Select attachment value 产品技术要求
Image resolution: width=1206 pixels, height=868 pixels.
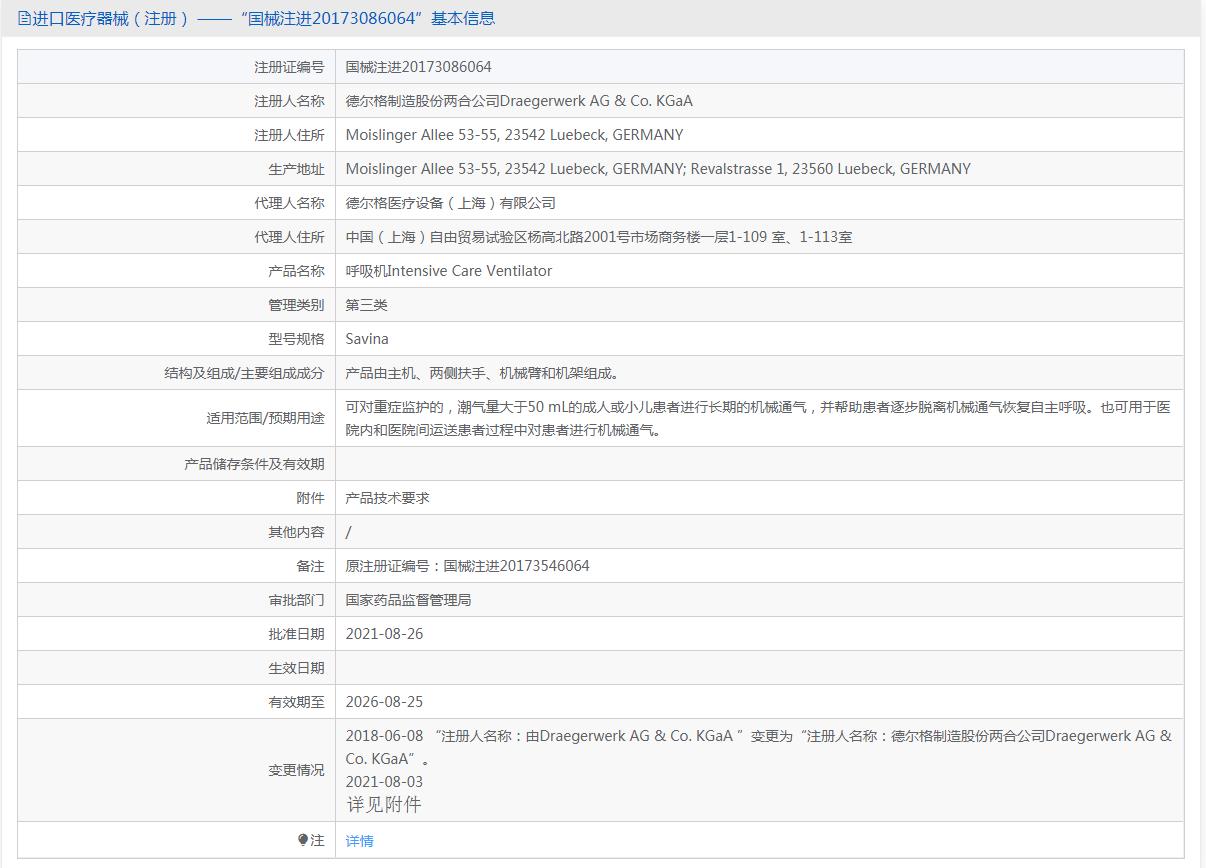[x=388, y=498]
